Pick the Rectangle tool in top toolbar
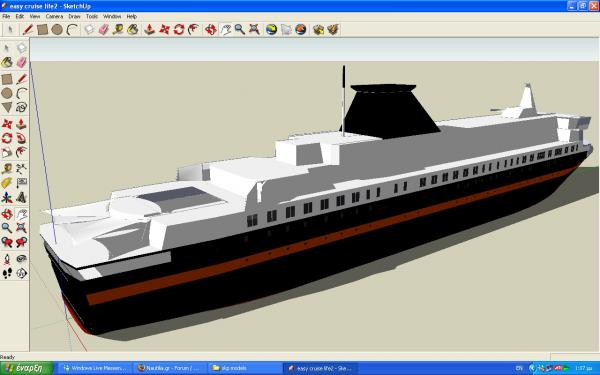Image resolution: width=600 pixels, height=375 pixels. tap(42, 29)
